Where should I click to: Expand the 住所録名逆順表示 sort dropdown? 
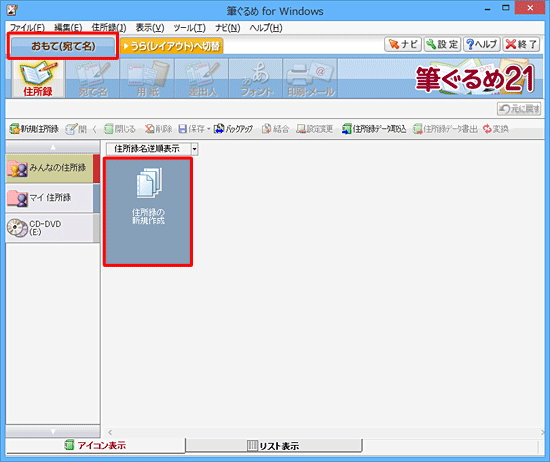coord(194,149)
